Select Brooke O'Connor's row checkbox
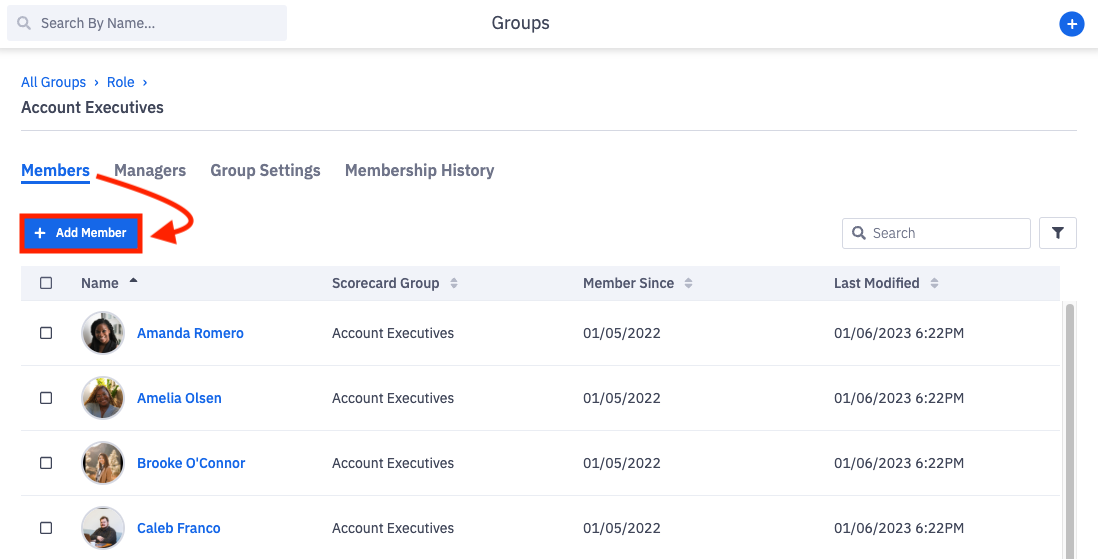Viewport: 1098px width, 559px height. click(x=46, y=463)
